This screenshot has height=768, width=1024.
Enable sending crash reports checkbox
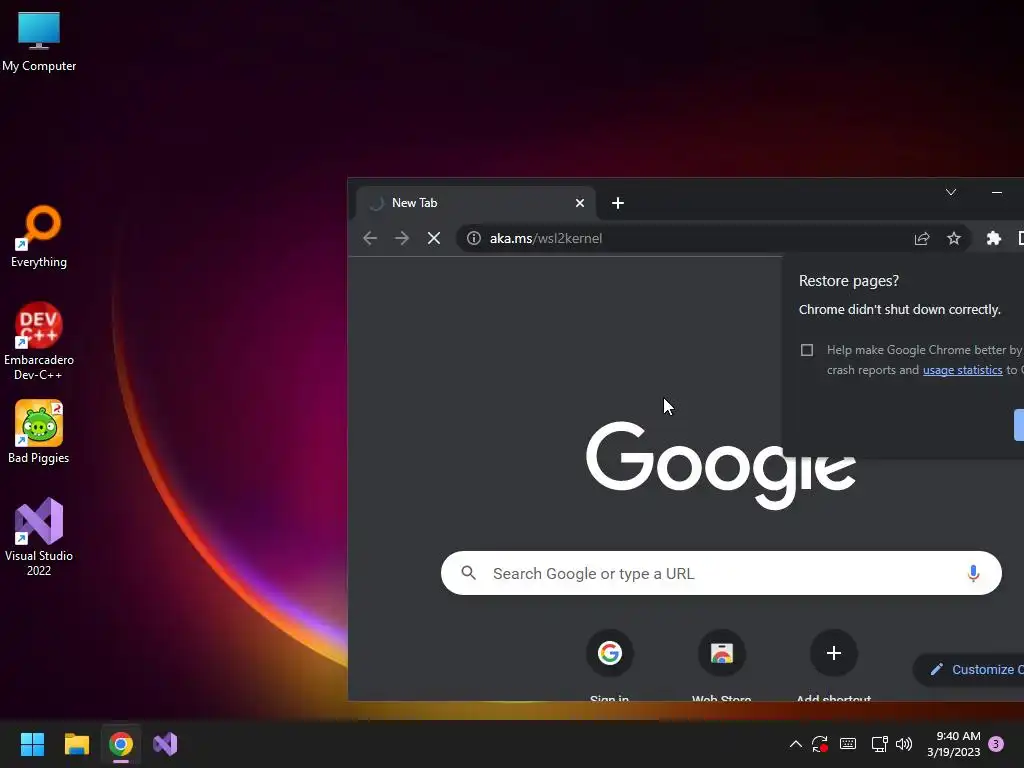tap(807, 350)
